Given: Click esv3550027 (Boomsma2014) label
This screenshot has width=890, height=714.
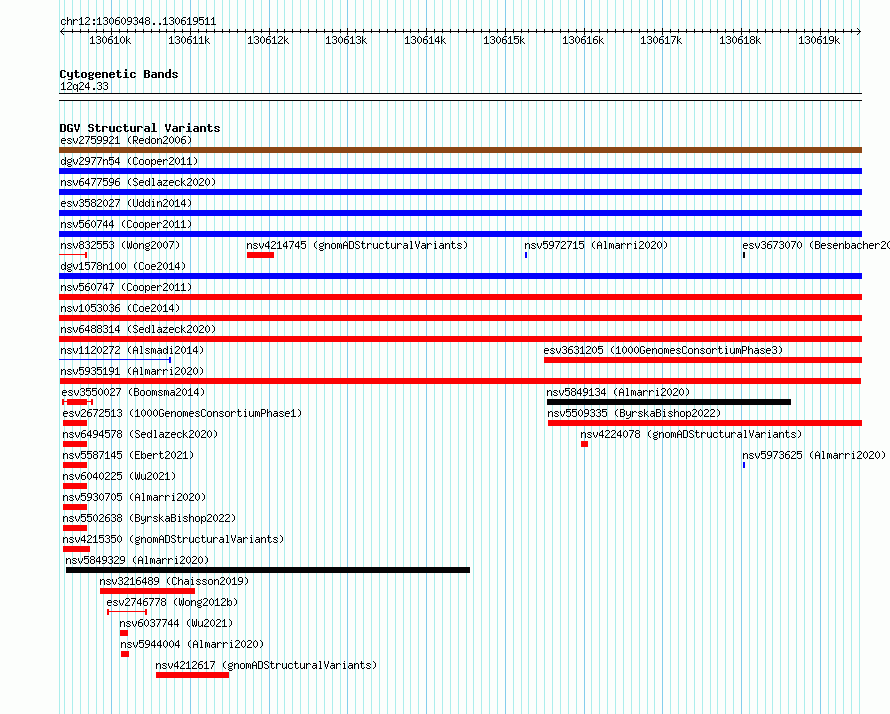Looking at the screenshot, I should click(x=133, y=392).
